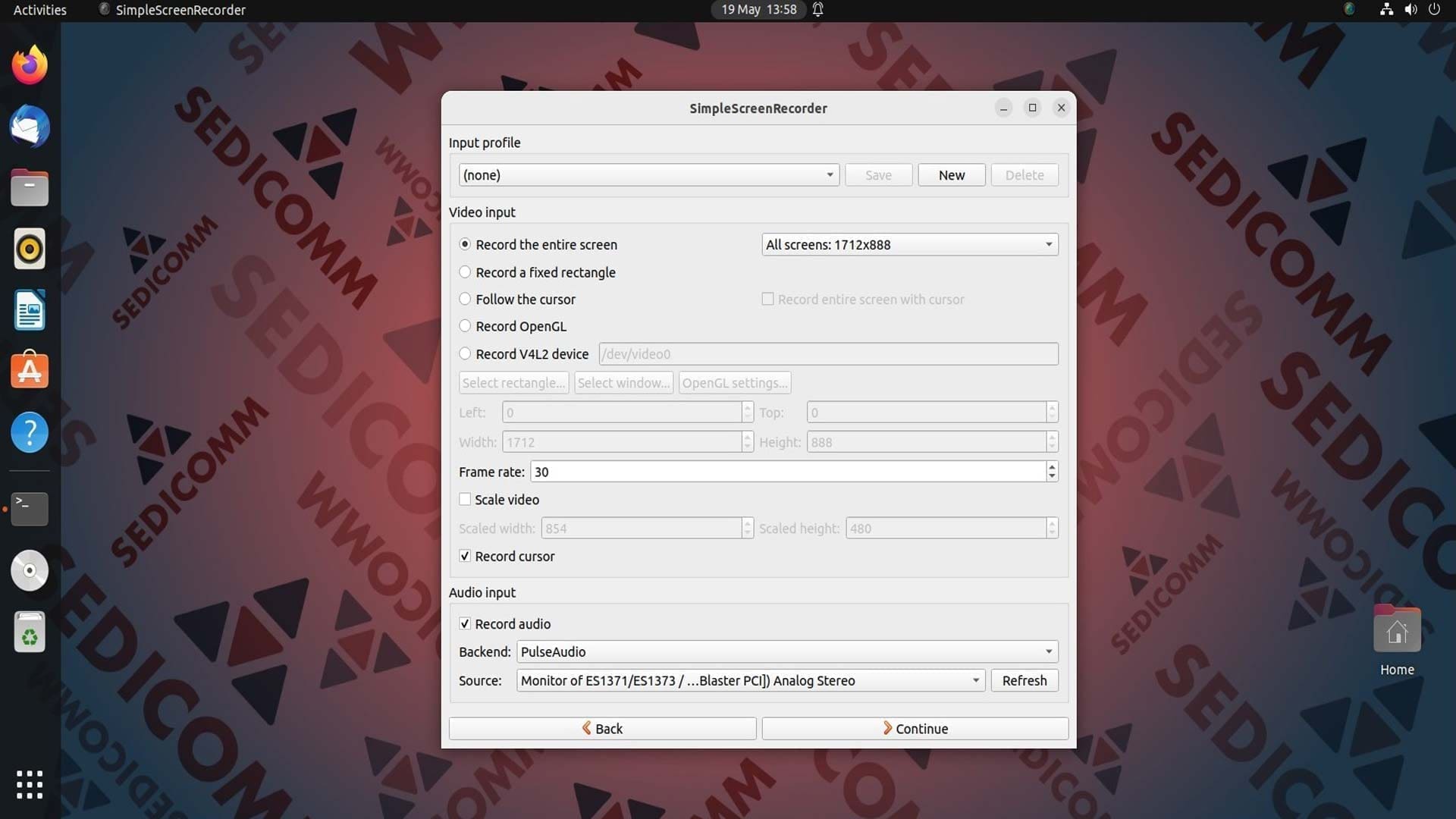
Task: Open the Help icon in the dock
Action: [x=30, y=432]
